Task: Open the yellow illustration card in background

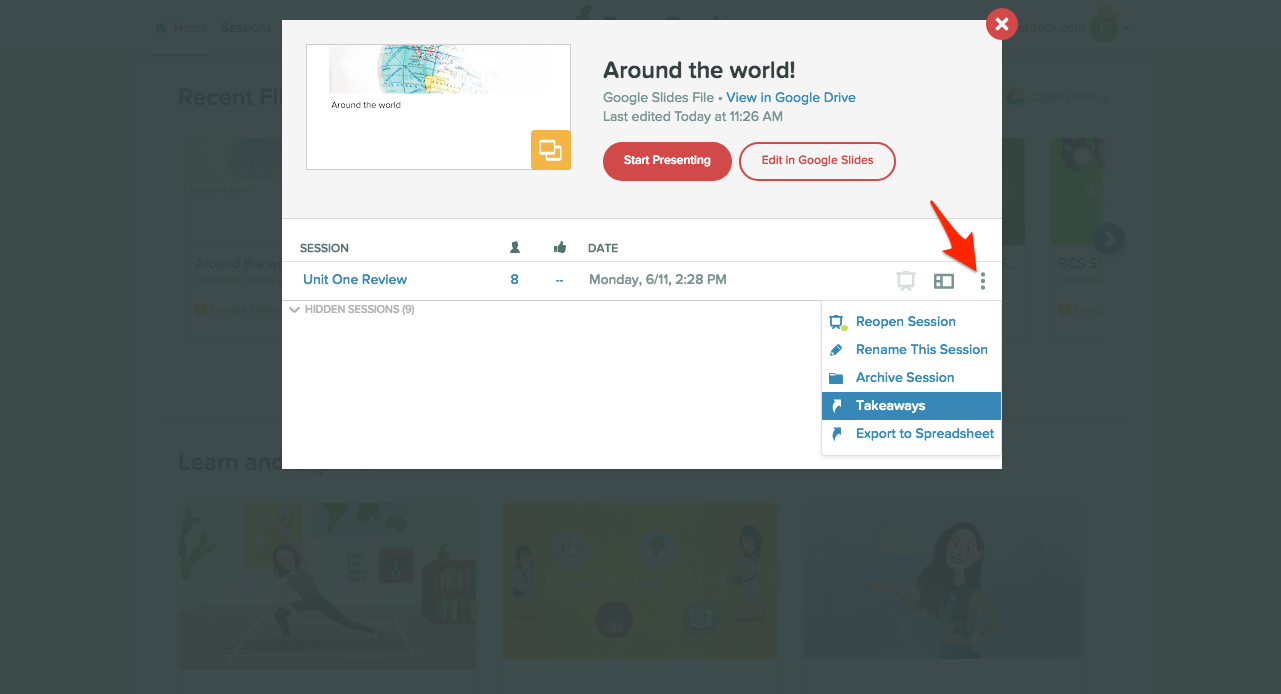Action: click(640, 582)
